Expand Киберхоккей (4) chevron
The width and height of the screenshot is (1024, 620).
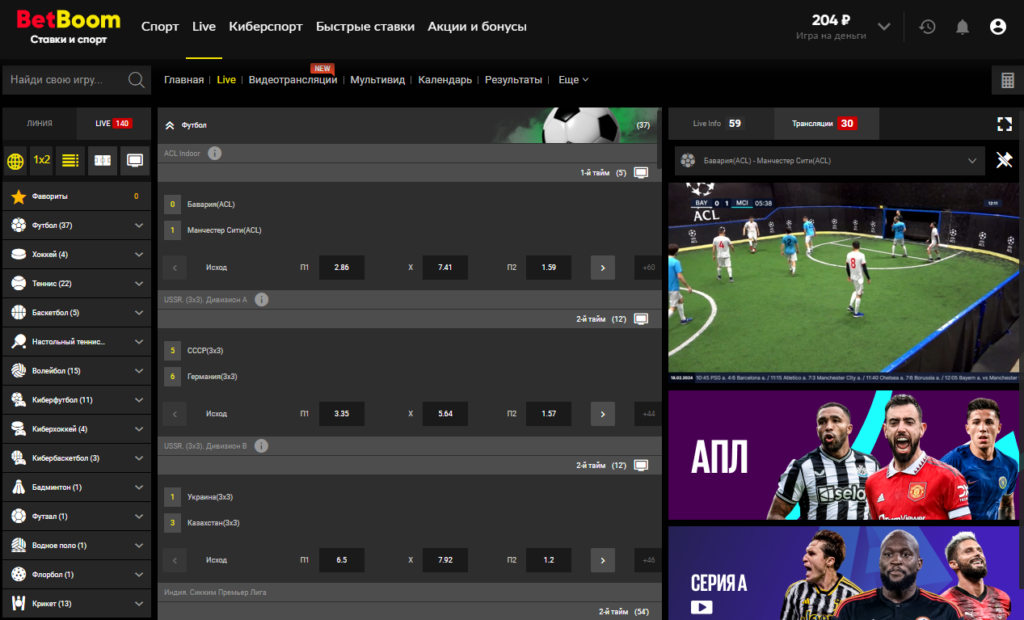(x=138, y=429)
